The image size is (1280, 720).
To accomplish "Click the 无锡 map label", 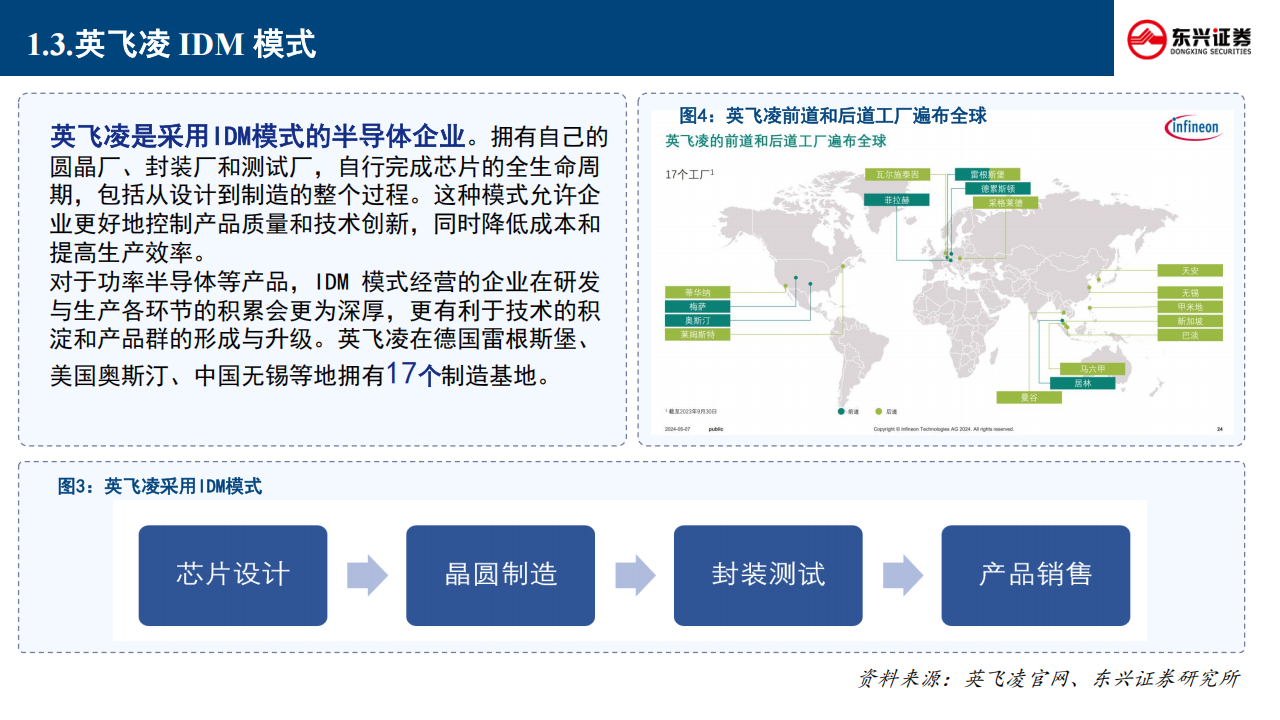I will (1189, 293).
